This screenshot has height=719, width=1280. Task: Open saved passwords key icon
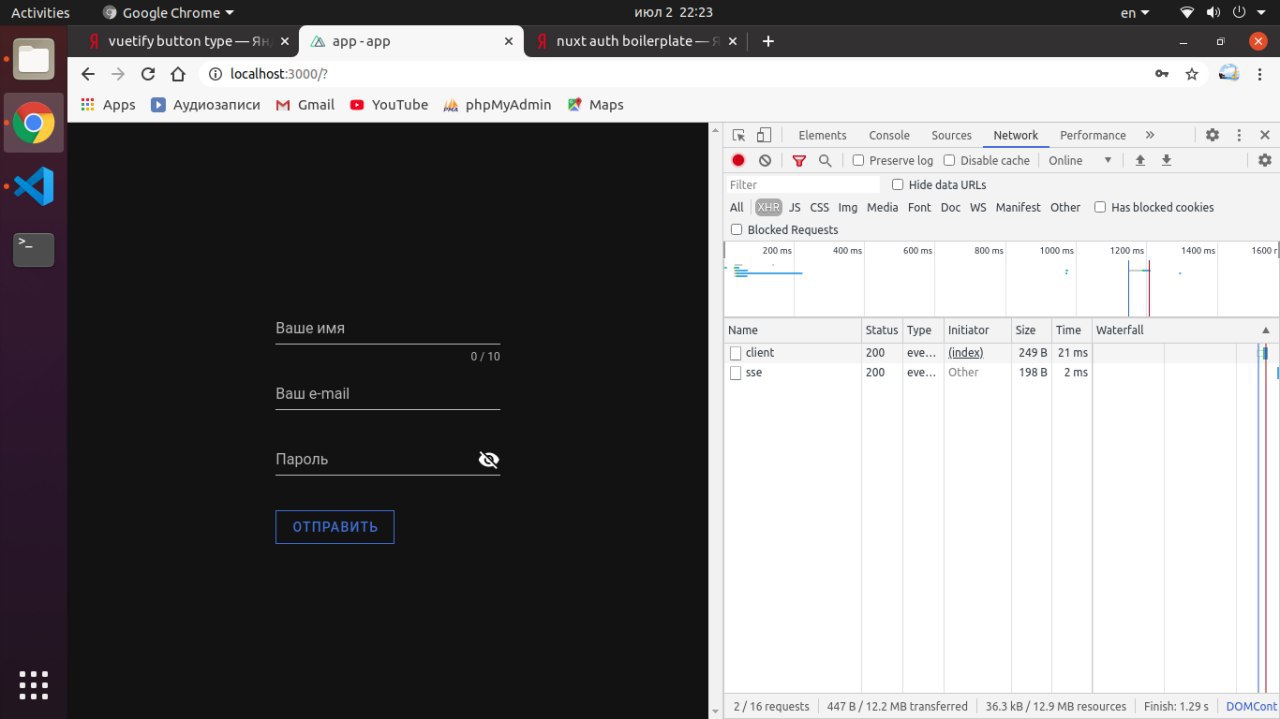(x=1162, y=74)
